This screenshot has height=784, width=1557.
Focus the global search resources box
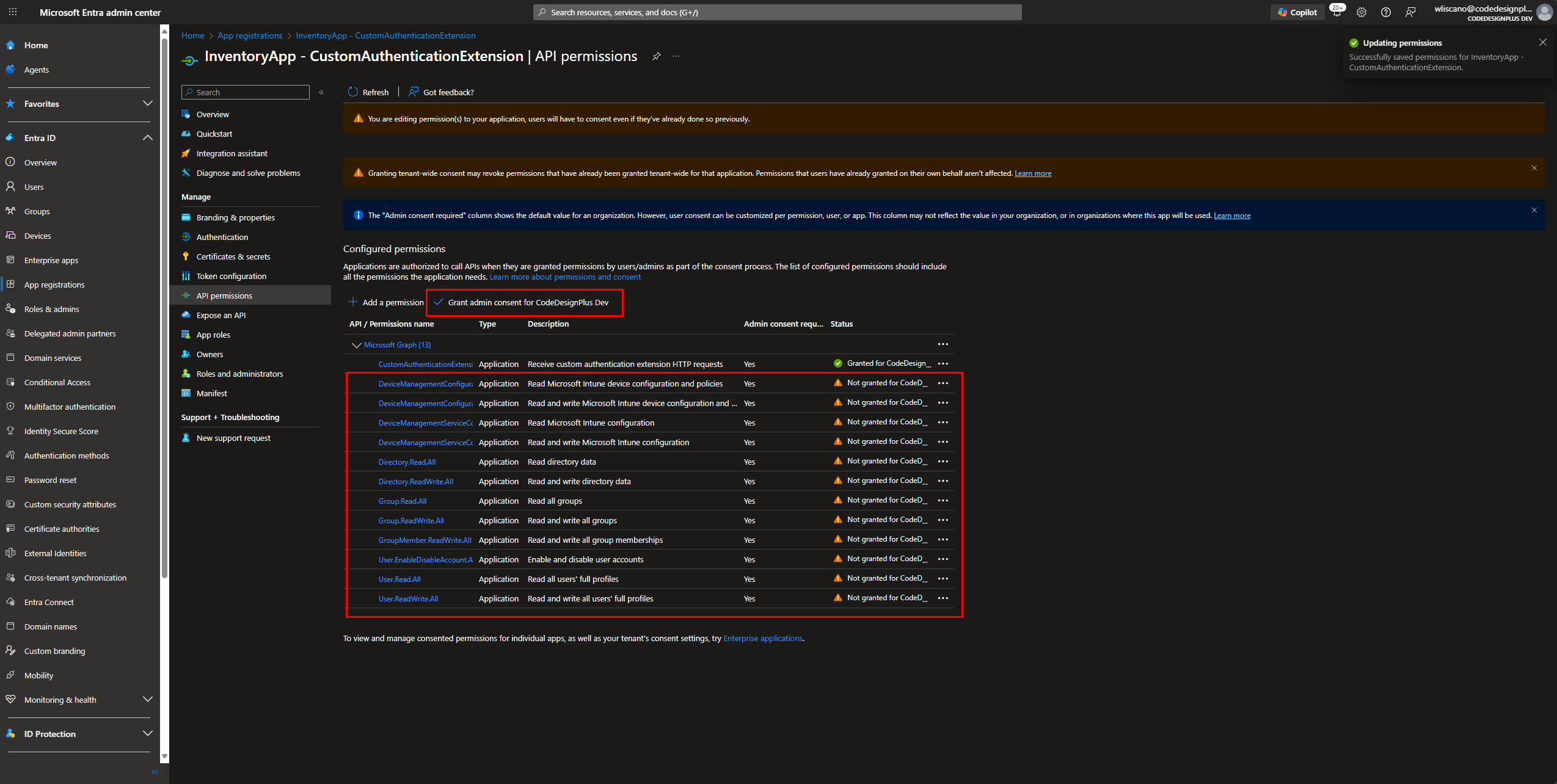pos(777,12)
